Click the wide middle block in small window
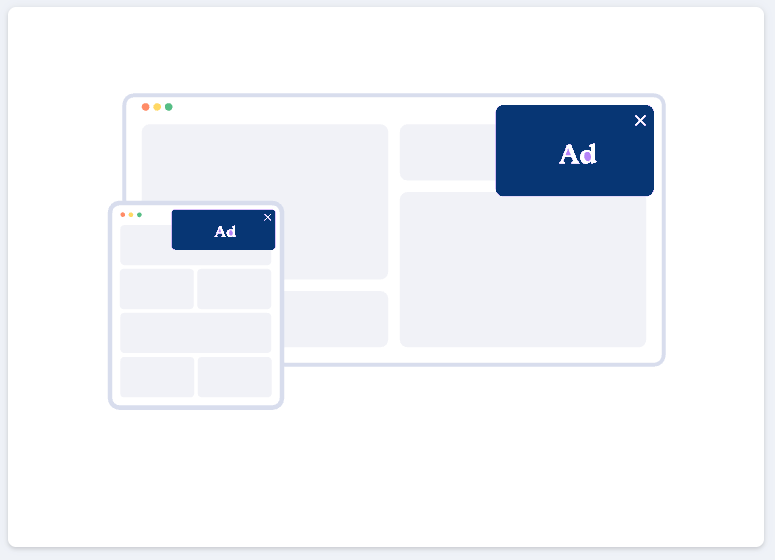The width and height of the screenshot is (775, 560). [195, 333]
